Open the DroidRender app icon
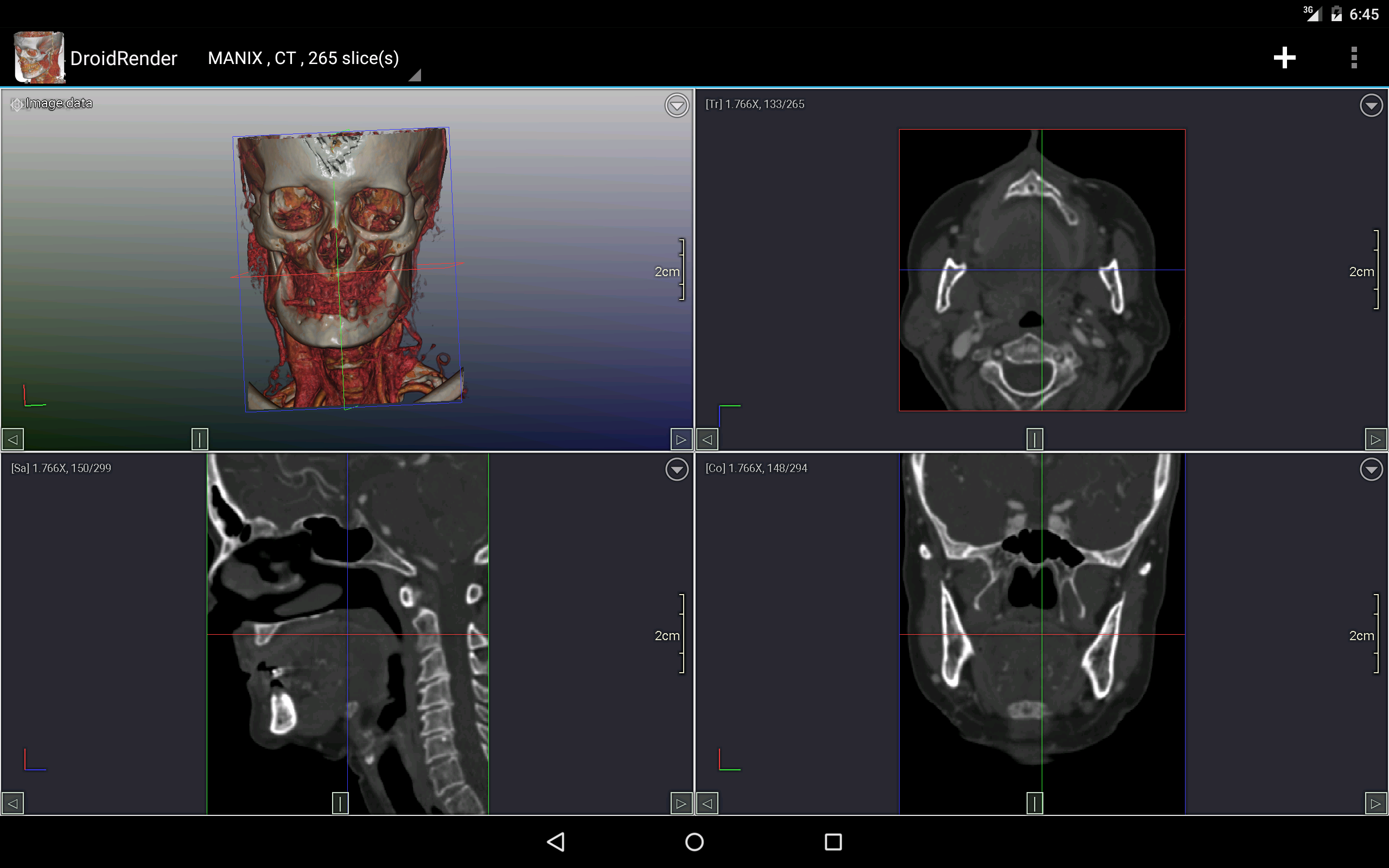Viewport: 1389px width, 868px height. click(x=39, y=58)
